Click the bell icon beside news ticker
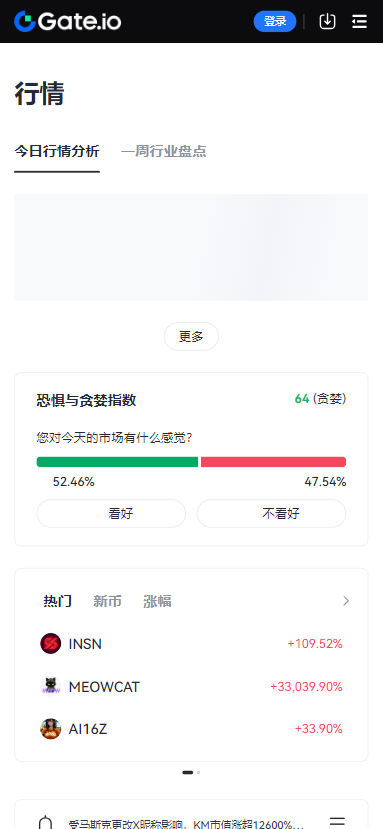 pos(46,822)
